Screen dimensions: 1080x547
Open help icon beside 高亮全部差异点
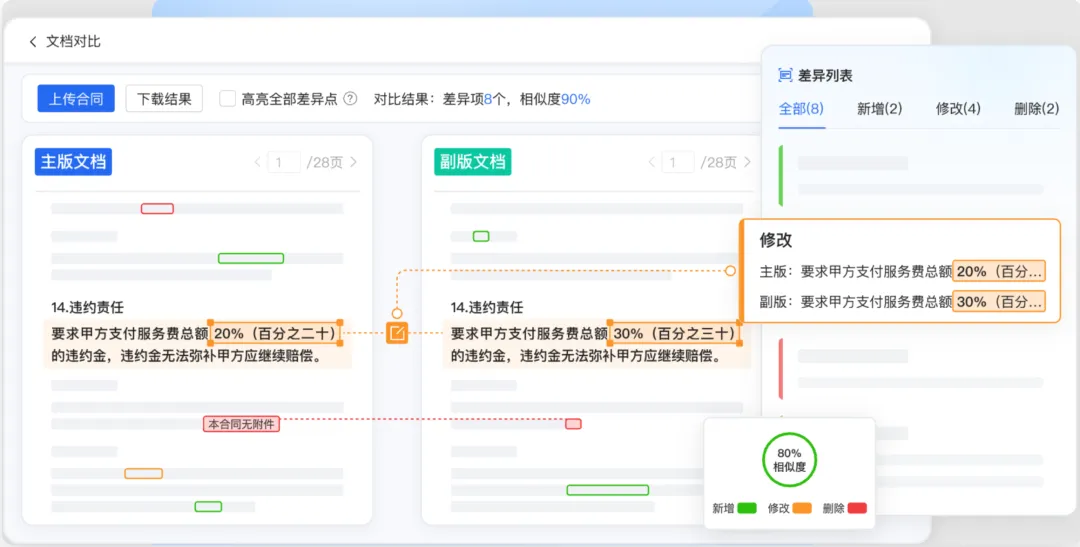point(350,99)
